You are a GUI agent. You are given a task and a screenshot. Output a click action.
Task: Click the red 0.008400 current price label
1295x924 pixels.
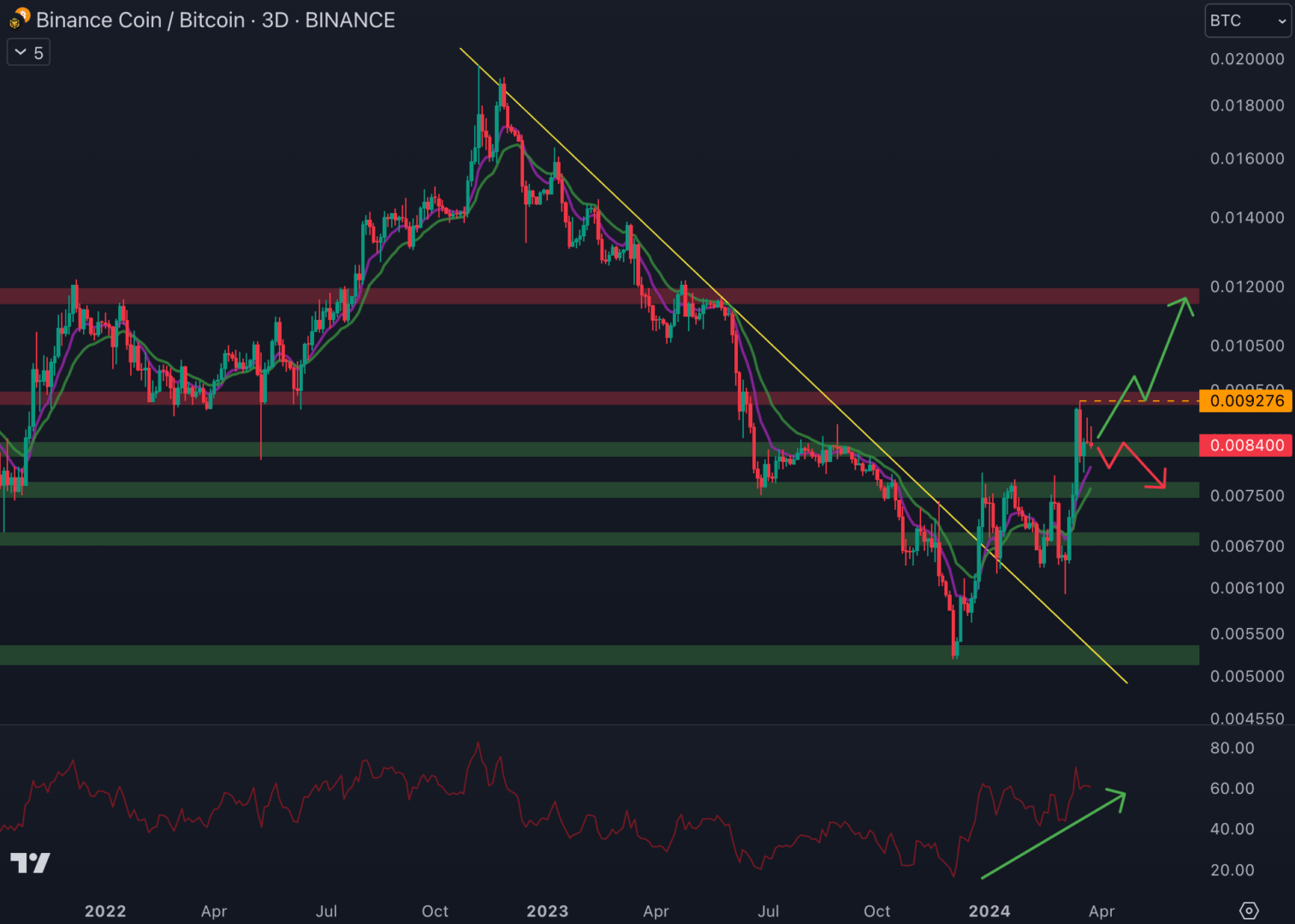pos(1245,445)
